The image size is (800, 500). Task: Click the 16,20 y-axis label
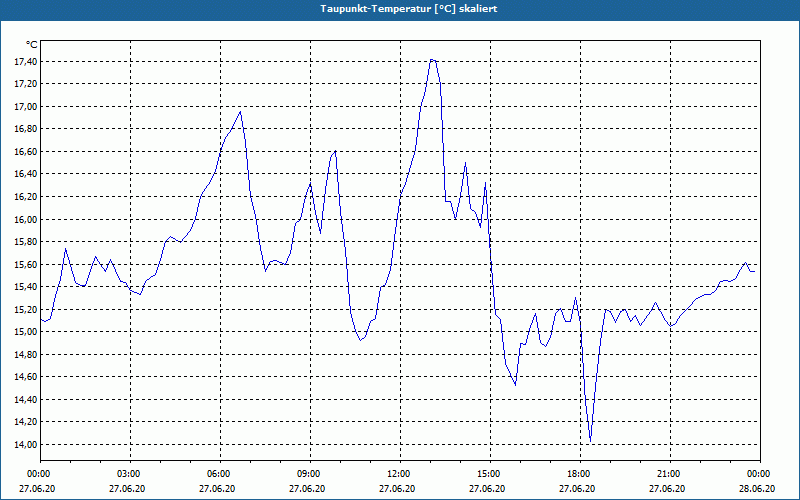click(26, 196)
